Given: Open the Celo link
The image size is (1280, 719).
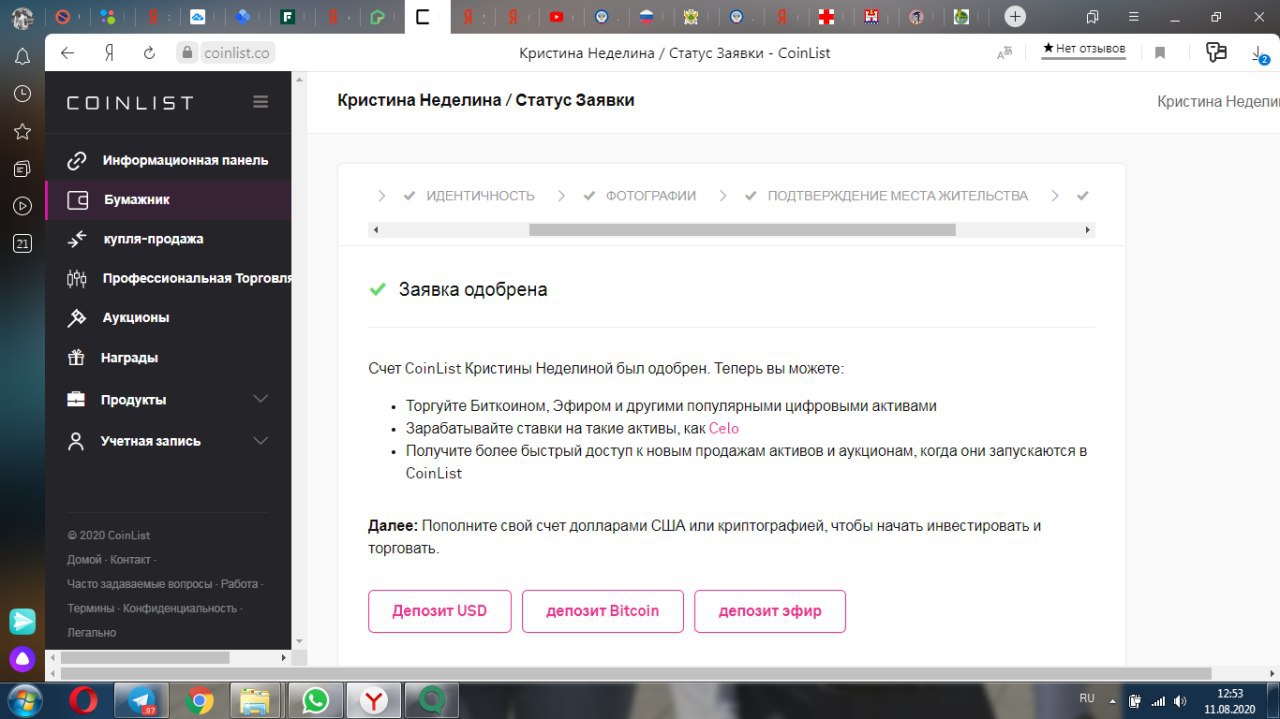Looking at the screenshot, I should point(724,428).
